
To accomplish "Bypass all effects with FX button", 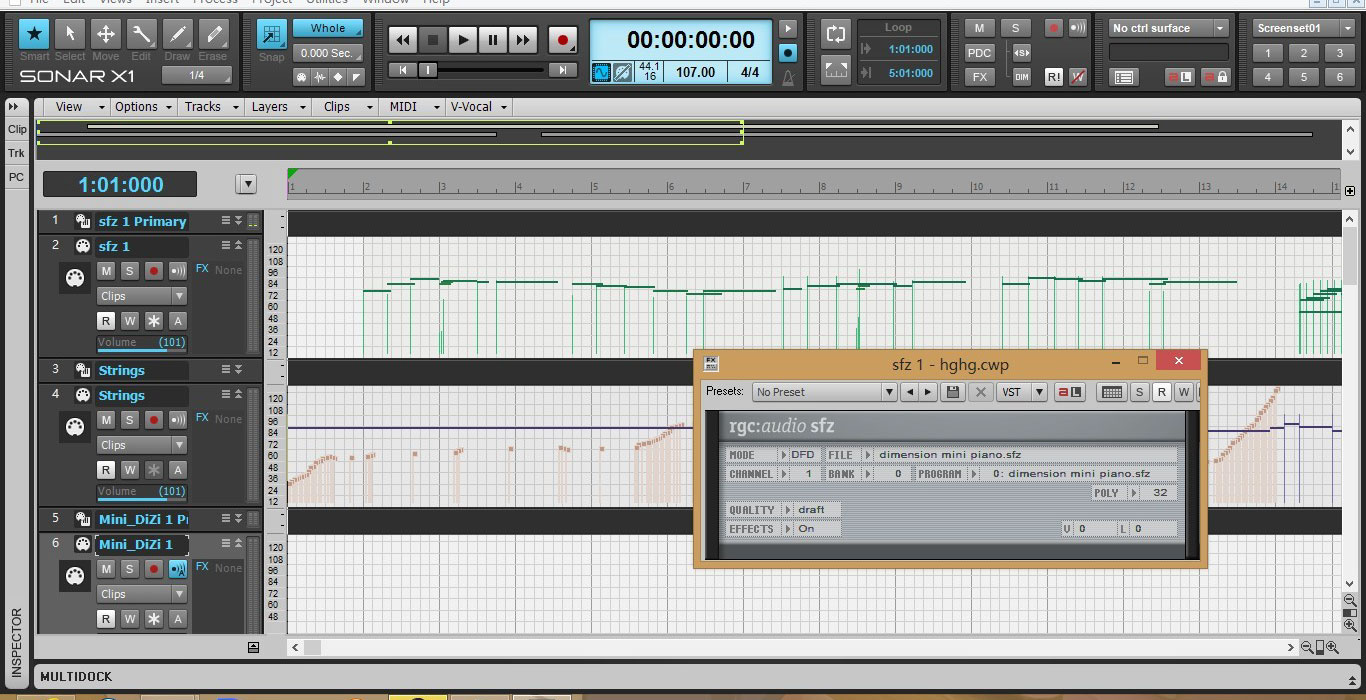I will (x=979, y=76).
